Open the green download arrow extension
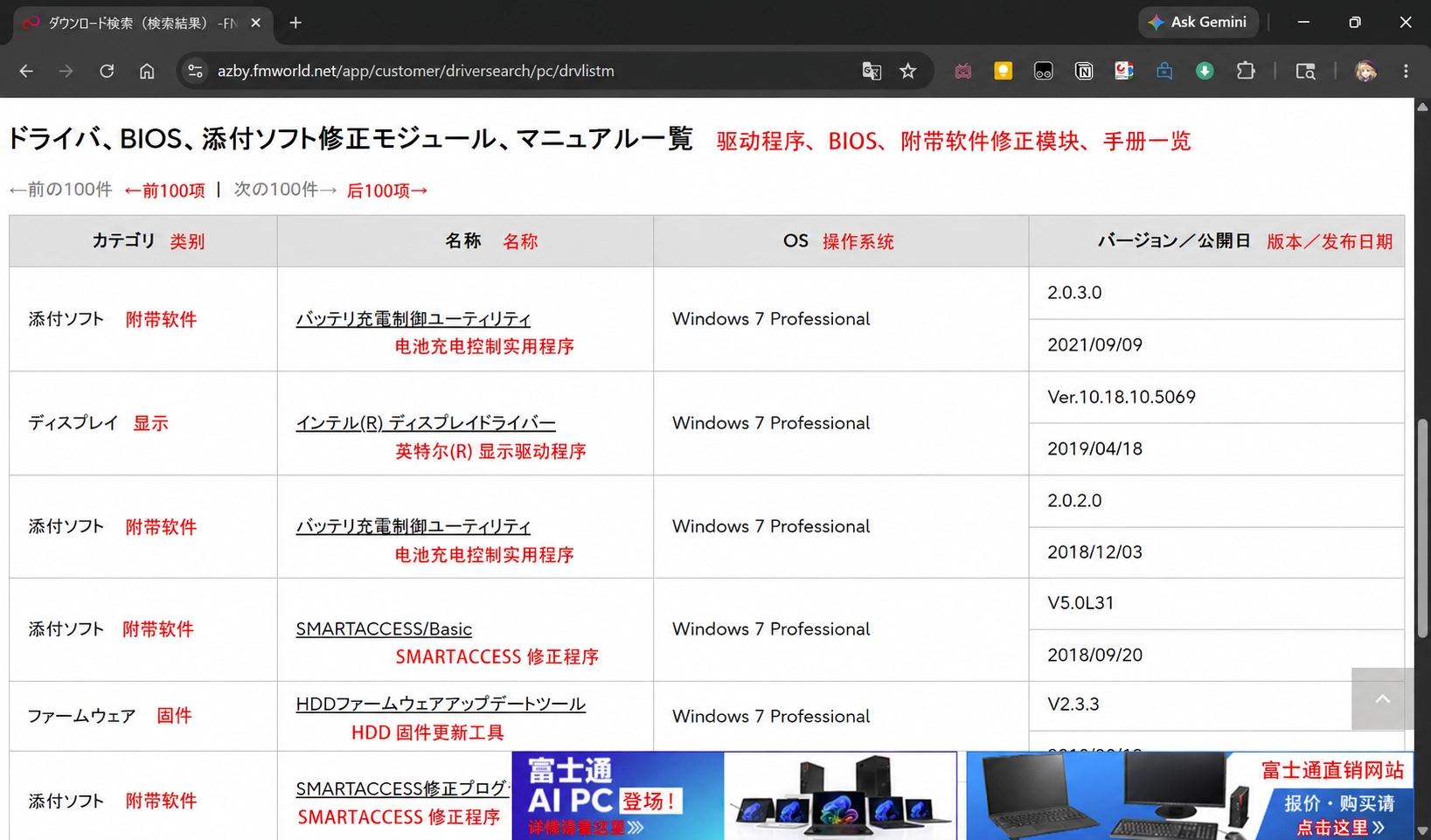Image resolution: width=1431 pixels, height=840 pixels. point(1205,71)
